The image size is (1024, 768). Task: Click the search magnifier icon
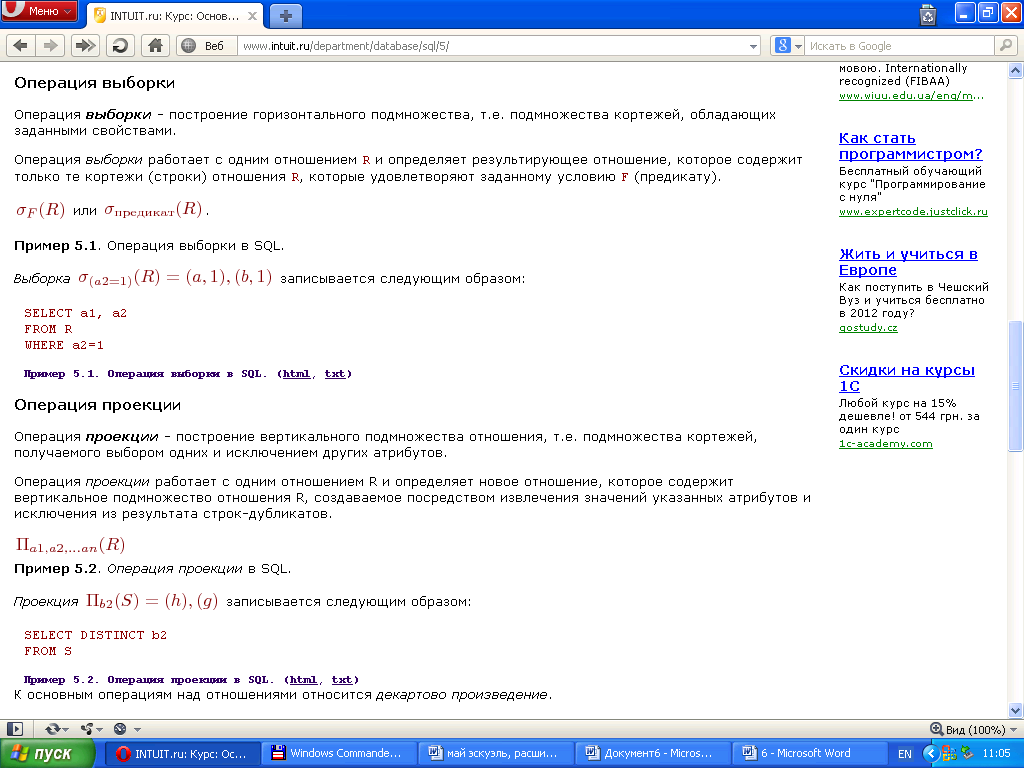coord(1005,46)
